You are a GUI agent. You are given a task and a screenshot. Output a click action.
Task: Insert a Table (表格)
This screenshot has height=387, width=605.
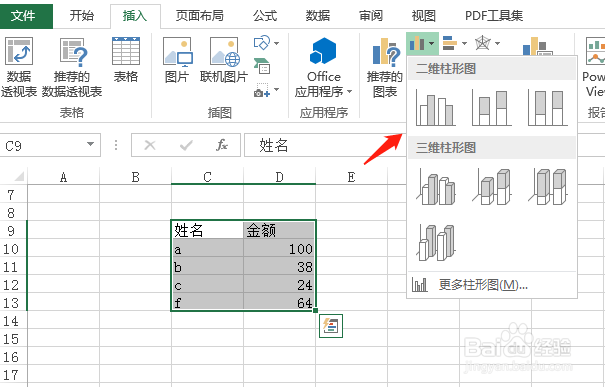point(126,61)
